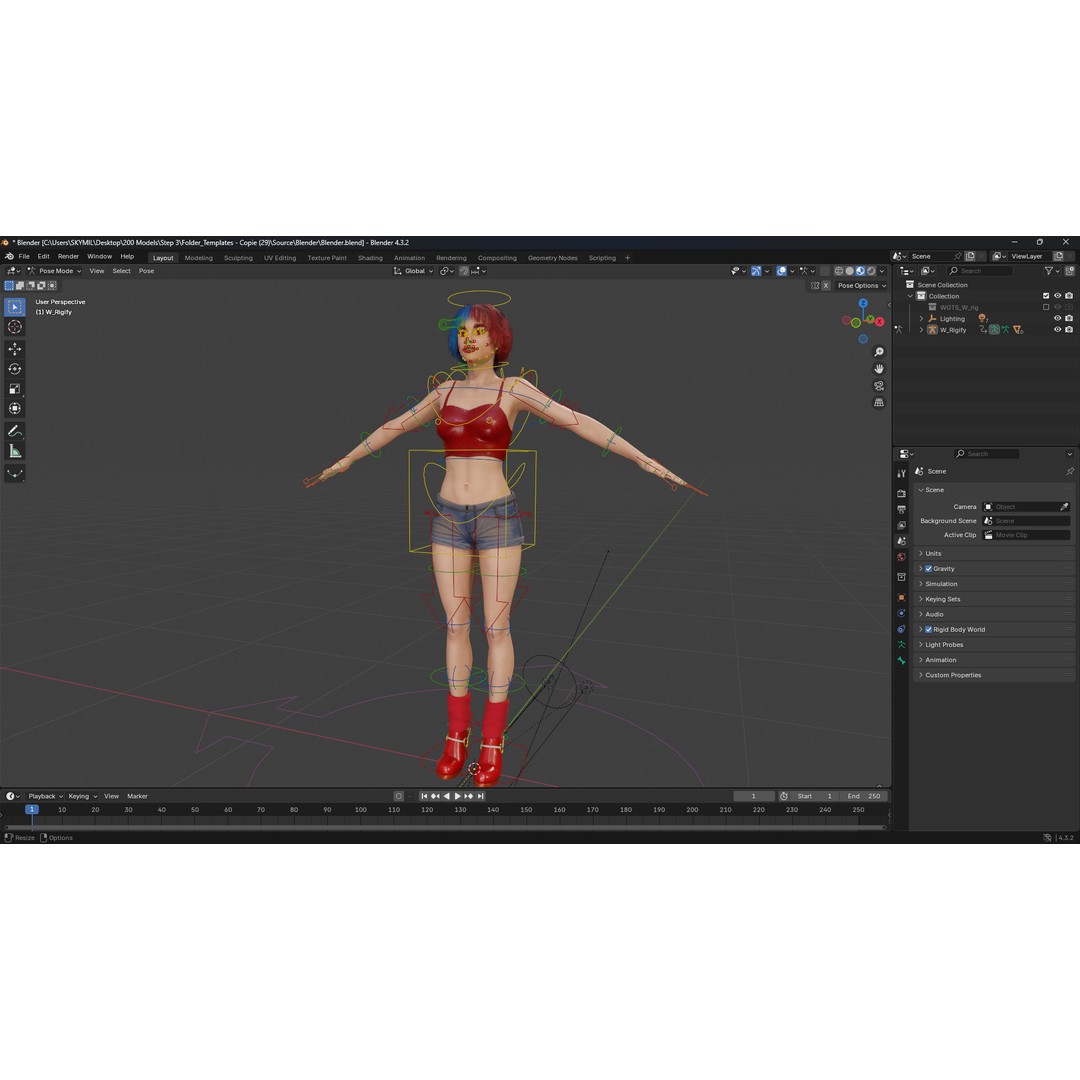Switch to Solid viewport shading

[850, 271]
